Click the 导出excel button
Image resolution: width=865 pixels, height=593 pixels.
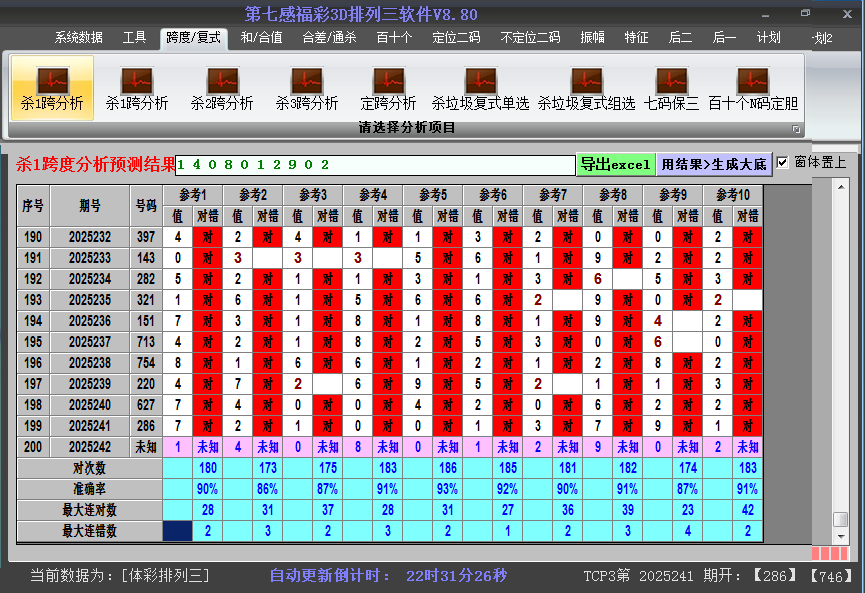point(615,164)
